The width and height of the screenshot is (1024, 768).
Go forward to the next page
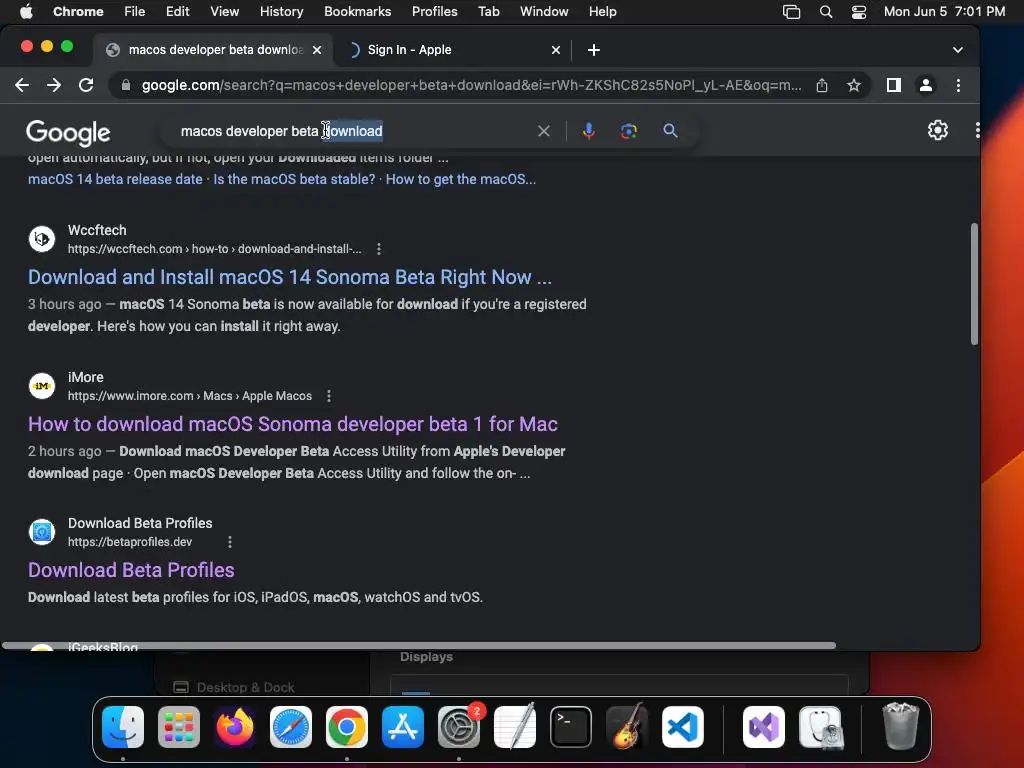click(54, 85)
